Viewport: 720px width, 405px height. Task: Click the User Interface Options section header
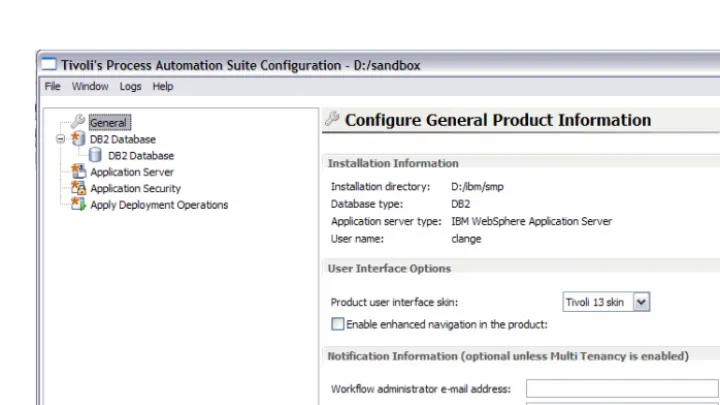(x=389, y=268)
